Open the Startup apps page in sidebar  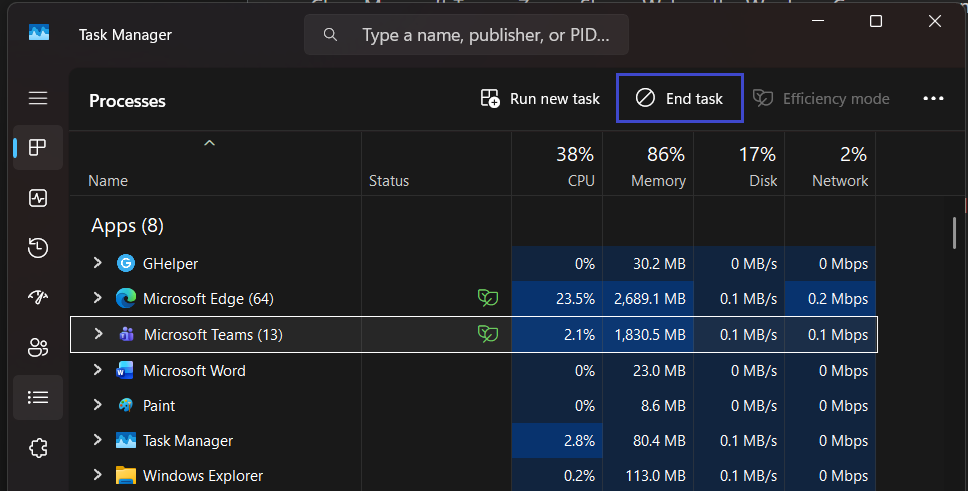[x=38, y=298]
